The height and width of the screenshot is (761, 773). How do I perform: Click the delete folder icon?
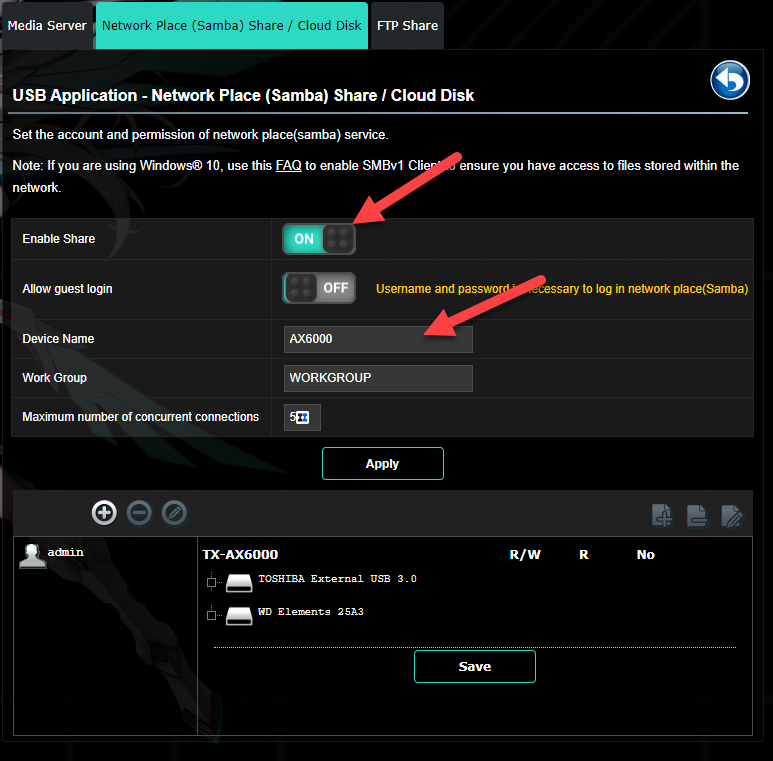[x=697, y=516]
